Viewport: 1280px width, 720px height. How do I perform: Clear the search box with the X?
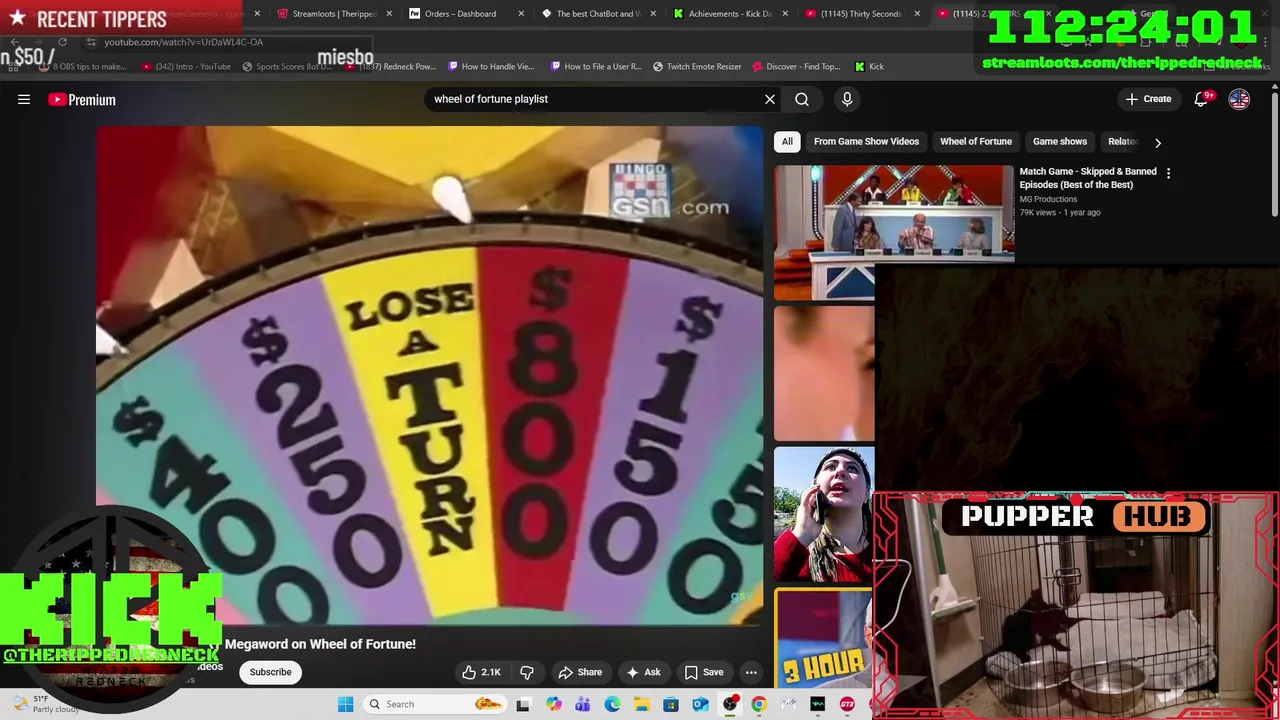point(770,99)
